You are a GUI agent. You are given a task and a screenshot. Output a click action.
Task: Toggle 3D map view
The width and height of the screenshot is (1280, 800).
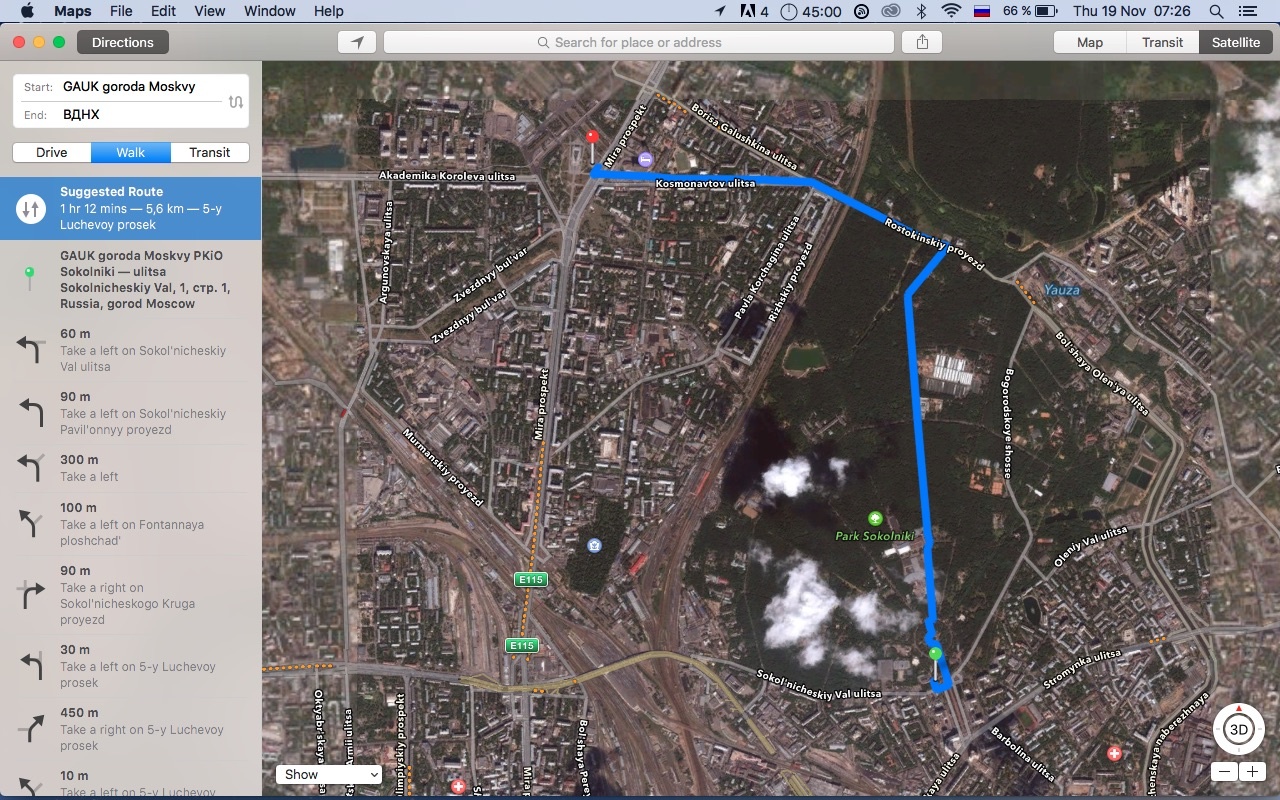point(1238,729)
